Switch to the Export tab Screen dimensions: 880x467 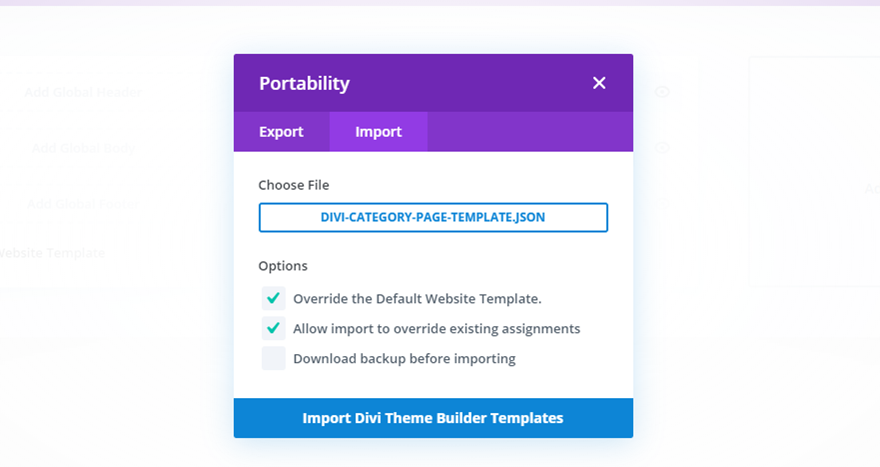[x=281, y=132]
